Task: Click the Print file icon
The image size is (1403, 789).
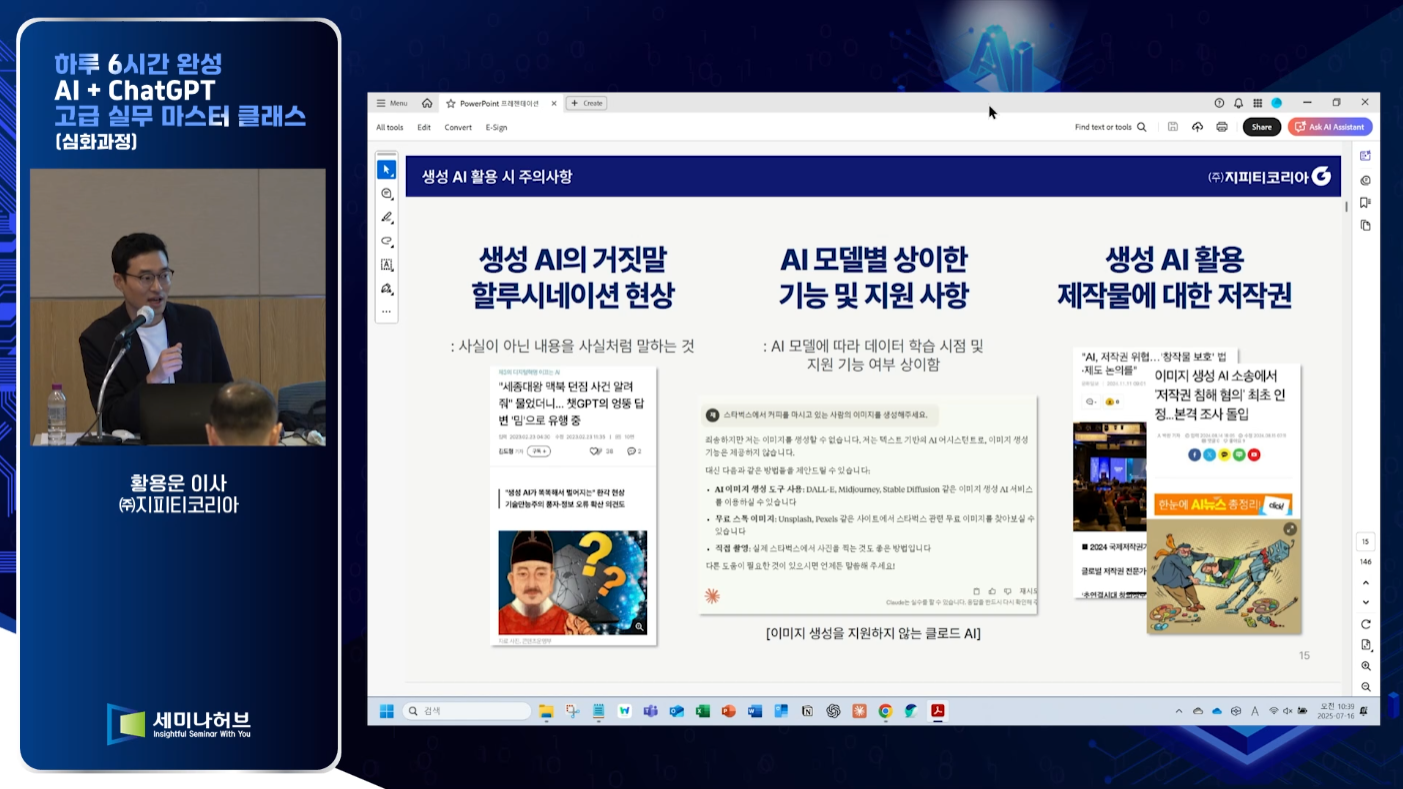Action: pos(1221,127)
